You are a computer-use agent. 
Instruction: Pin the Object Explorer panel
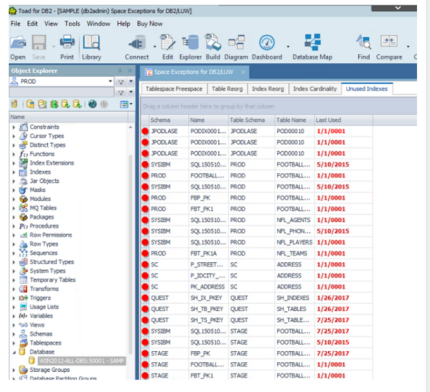tap(120, 71)
